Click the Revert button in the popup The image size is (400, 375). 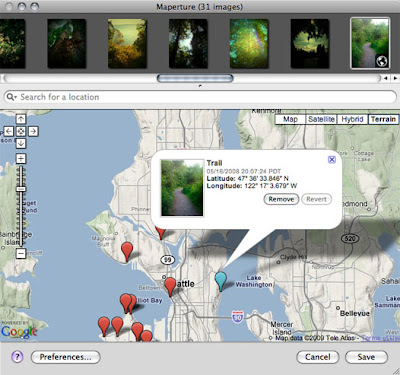pos(317,199)
